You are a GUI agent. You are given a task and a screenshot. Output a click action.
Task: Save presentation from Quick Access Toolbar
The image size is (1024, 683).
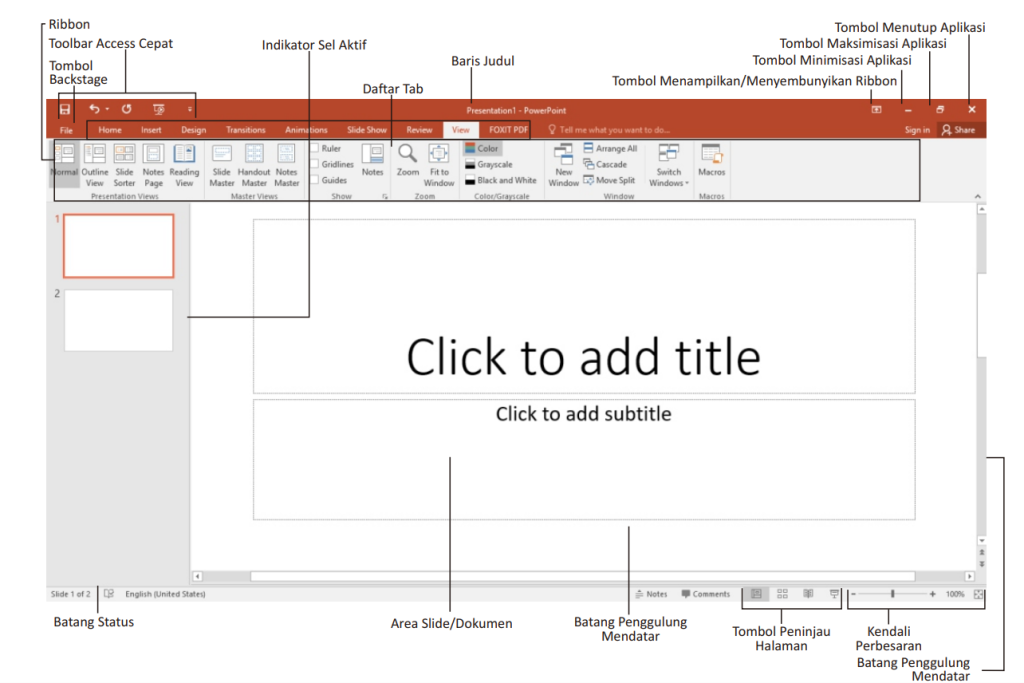(x=65, y=109)
